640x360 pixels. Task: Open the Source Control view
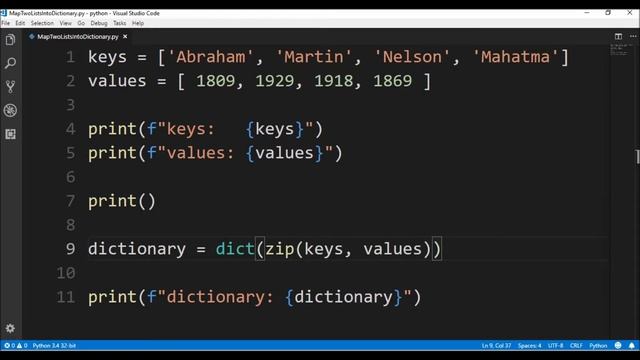pyautogui.click(x=10, y=87)
